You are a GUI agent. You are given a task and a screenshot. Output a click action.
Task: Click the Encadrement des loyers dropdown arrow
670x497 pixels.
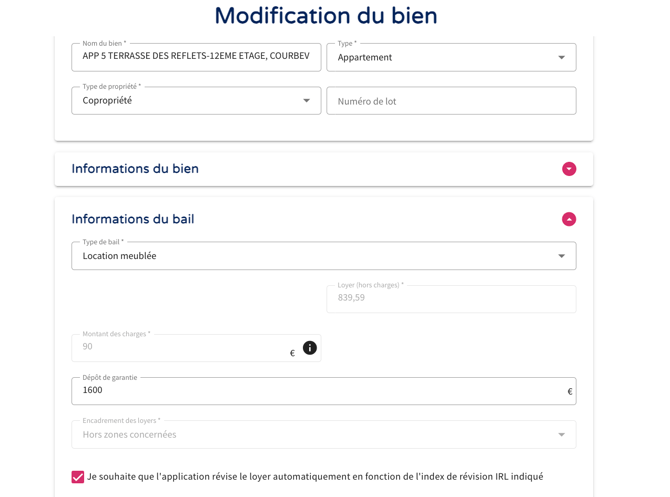click(x=561, y=435)
